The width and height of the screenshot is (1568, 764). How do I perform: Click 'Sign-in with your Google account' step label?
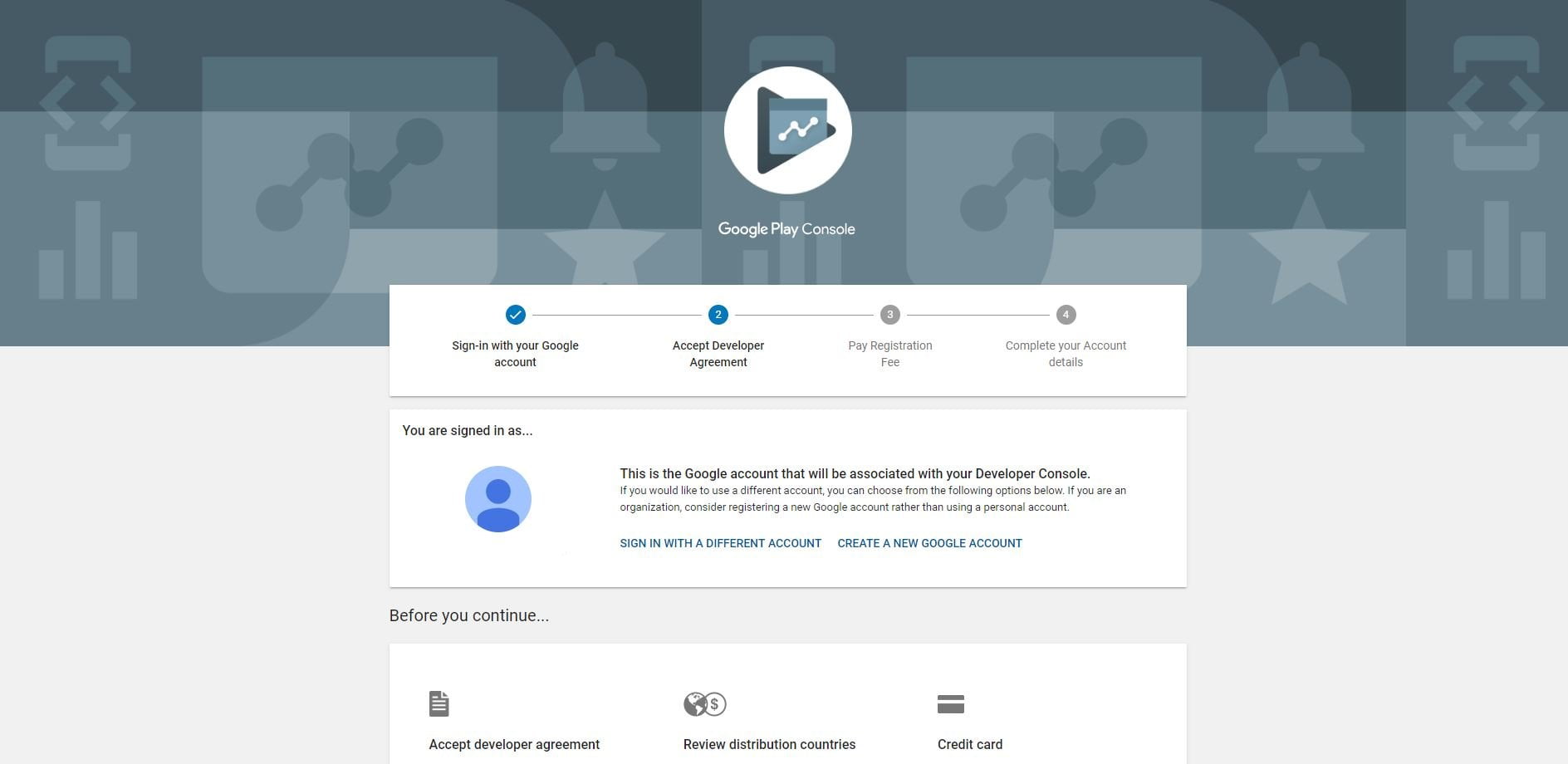pos(515,354)
